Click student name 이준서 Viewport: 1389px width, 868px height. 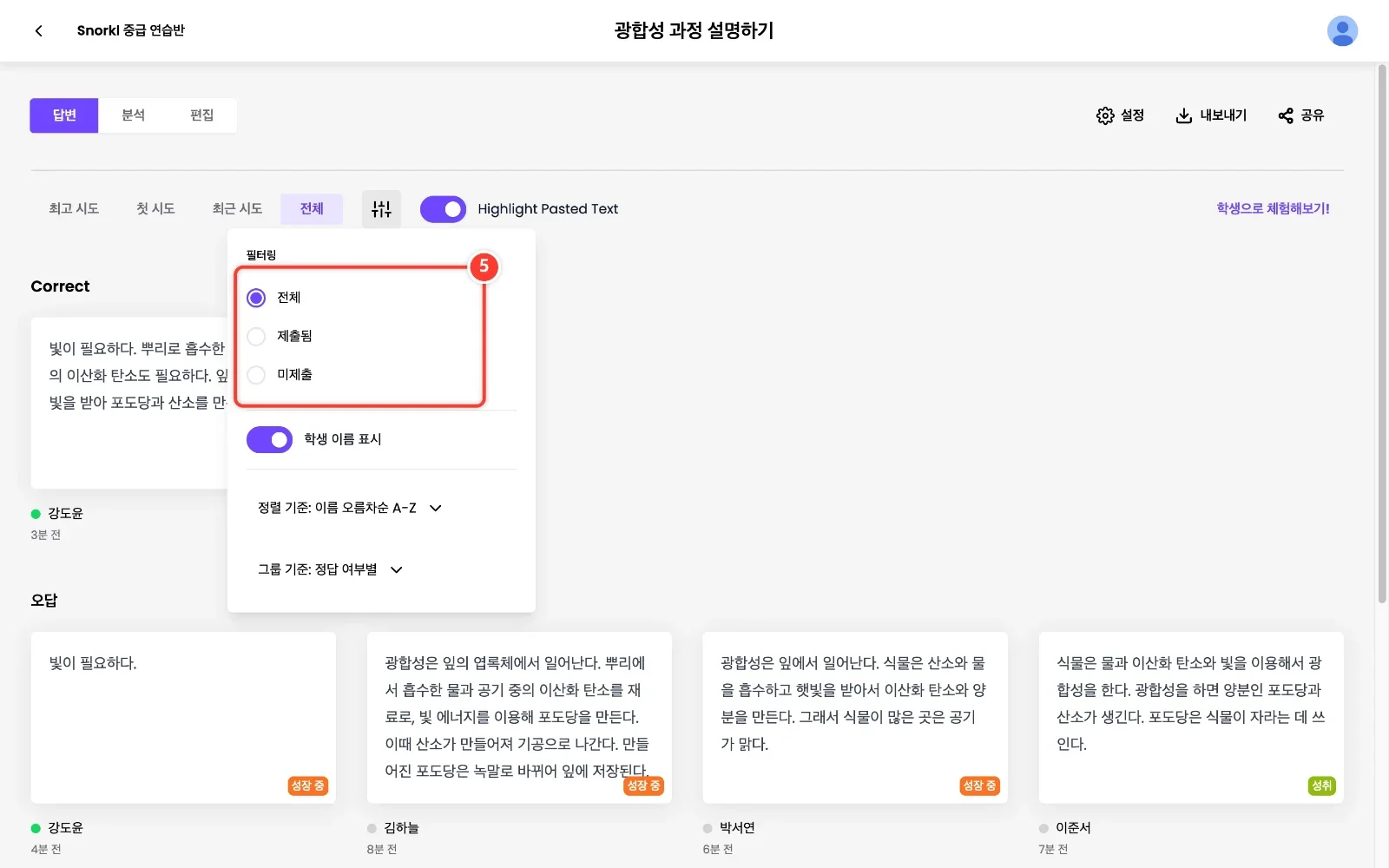click(x=1073, y=828)
